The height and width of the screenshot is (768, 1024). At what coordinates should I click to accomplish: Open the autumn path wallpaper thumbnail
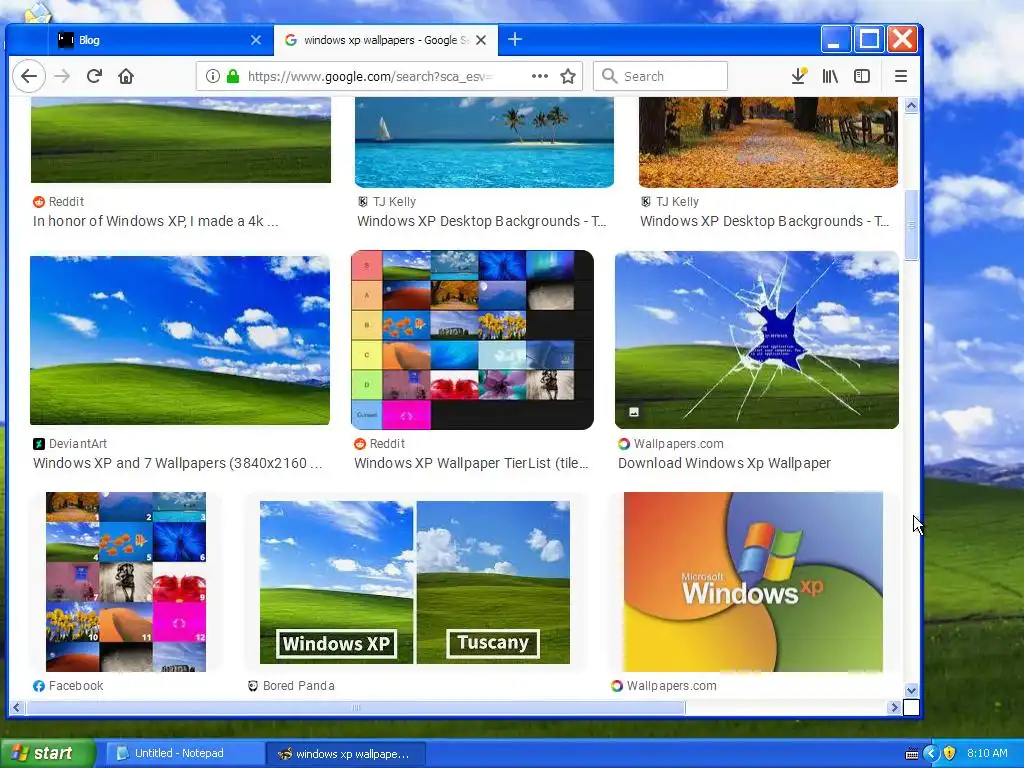768,142
